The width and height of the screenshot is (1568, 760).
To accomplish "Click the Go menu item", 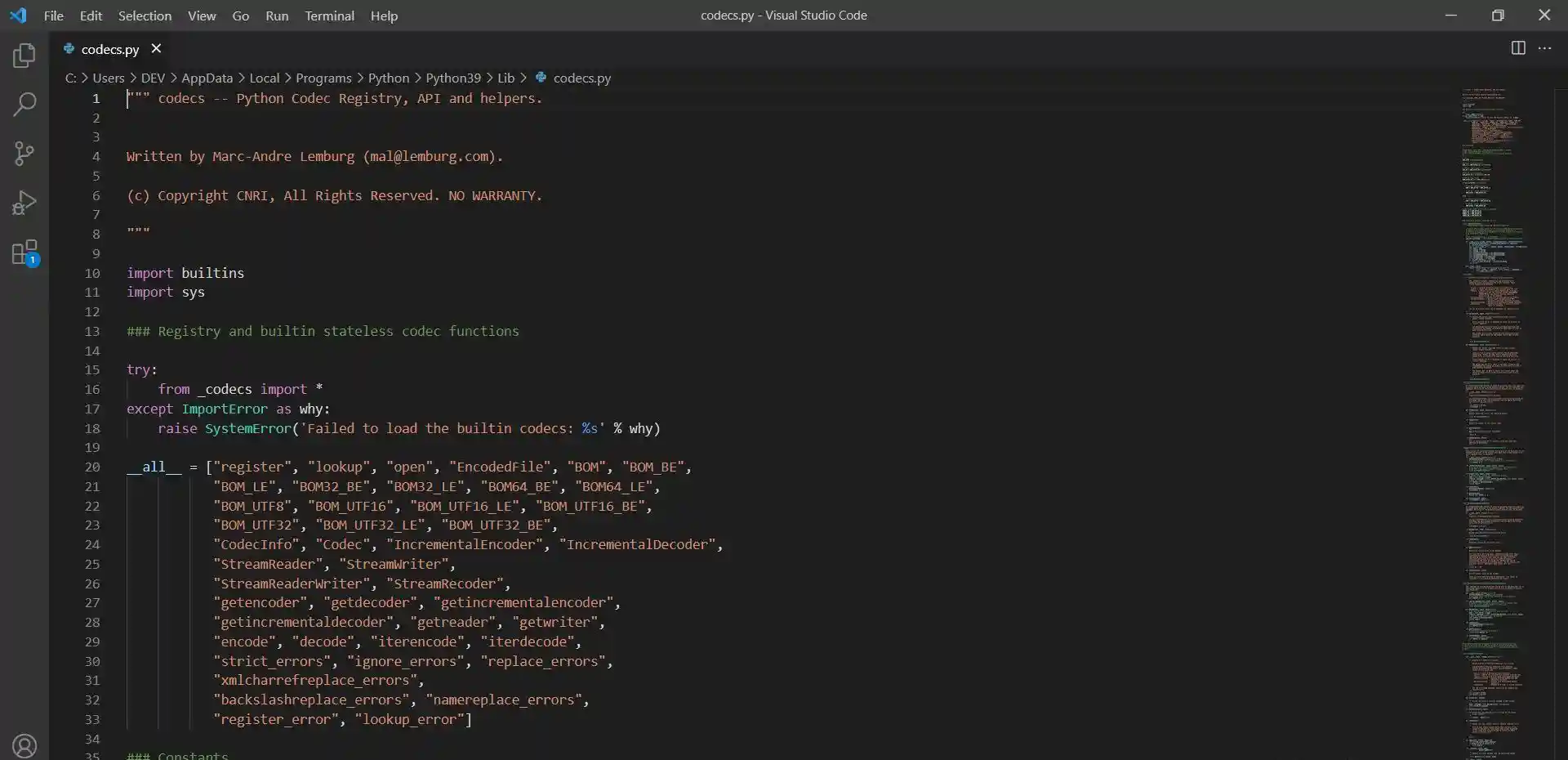I will pos(241,16).
